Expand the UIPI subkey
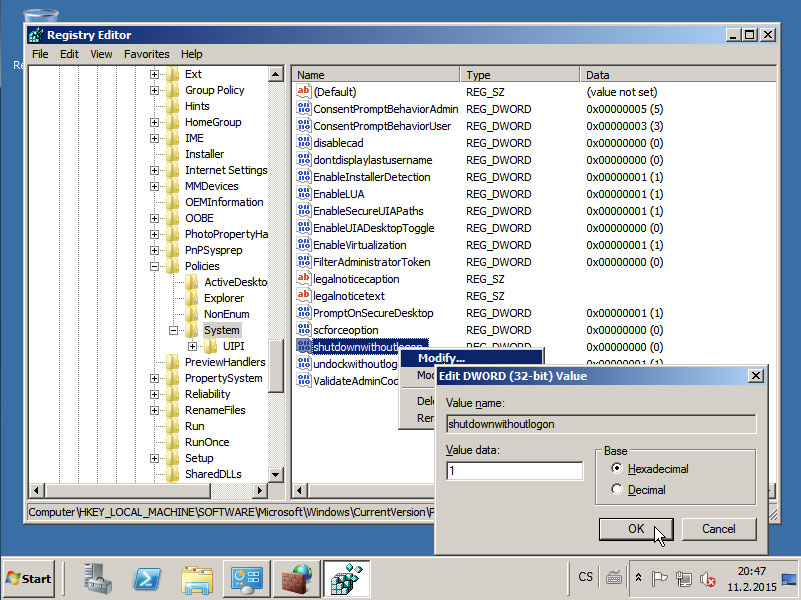801x600 pixels. coord(192,346)
